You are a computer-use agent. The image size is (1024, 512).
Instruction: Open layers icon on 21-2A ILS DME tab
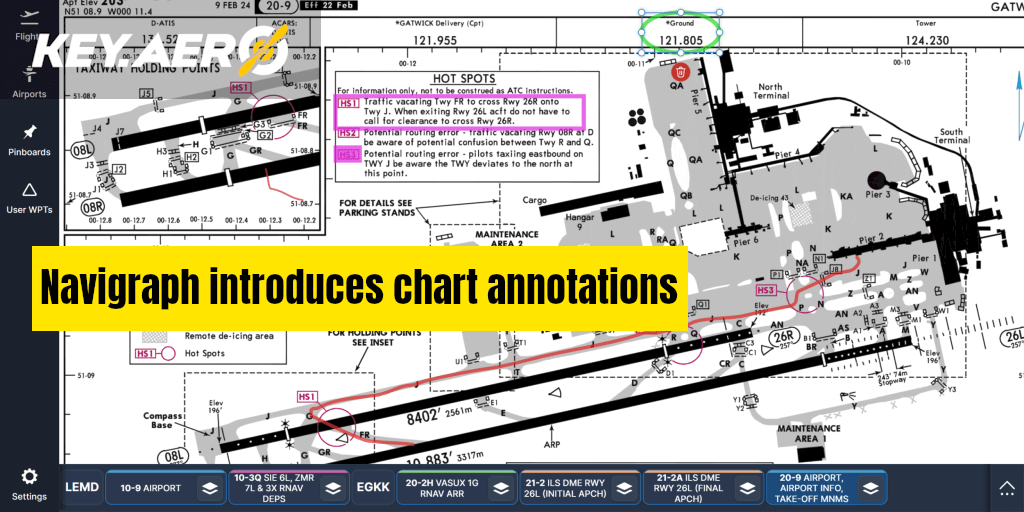tap(748, 488)
